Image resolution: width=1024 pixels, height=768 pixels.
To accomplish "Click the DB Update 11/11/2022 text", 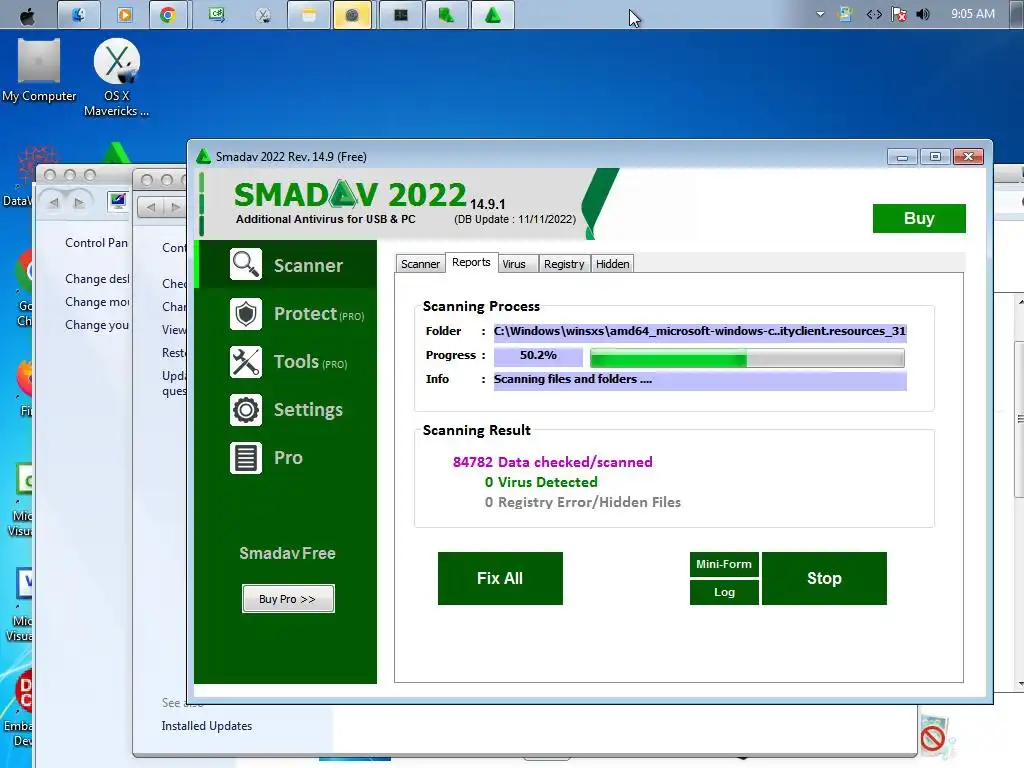I will tap(515, 219).
